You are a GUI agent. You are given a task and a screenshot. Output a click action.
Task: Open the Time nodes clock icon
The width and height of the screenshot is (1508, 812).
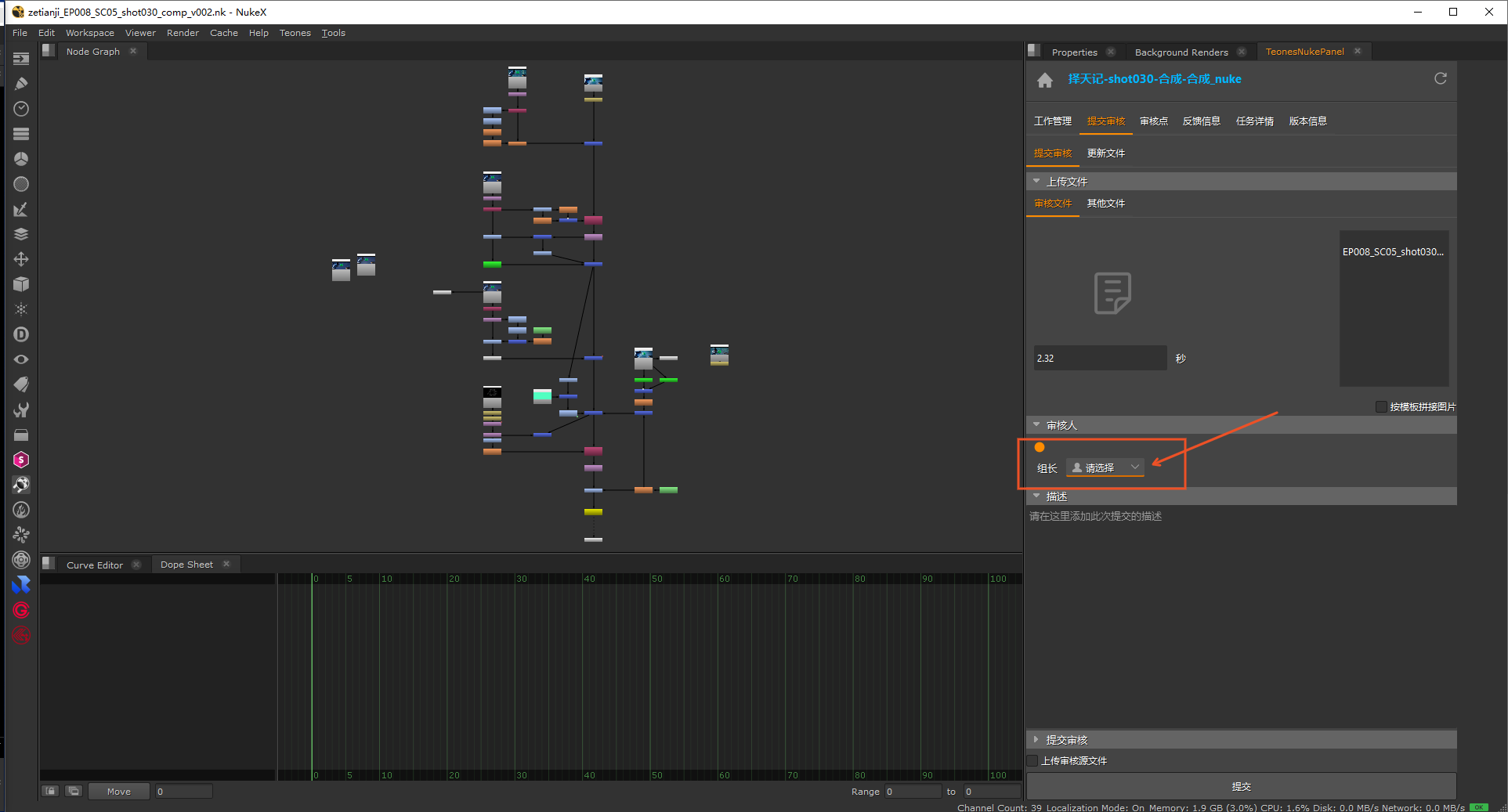click(x=21, y=109)
